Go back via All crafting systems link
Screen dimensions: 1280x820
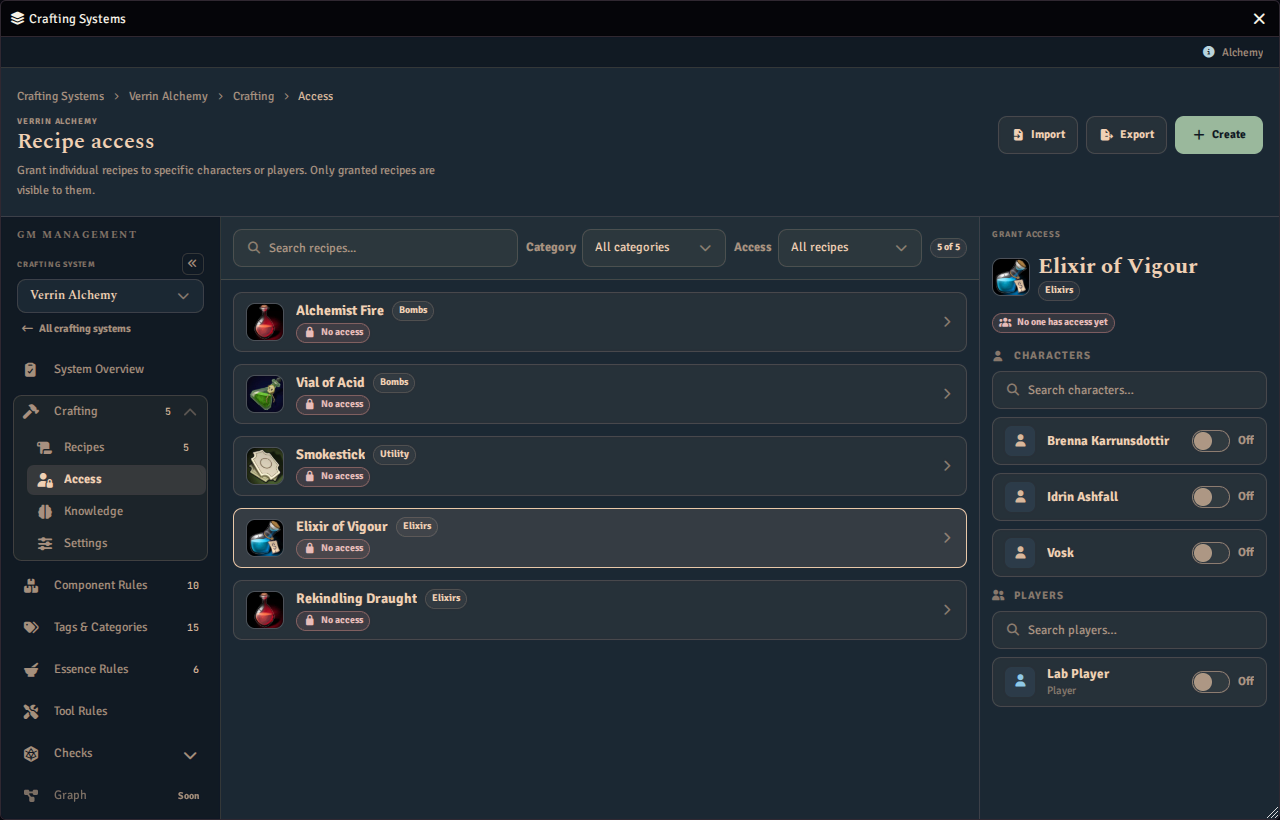tap(76, 329)
